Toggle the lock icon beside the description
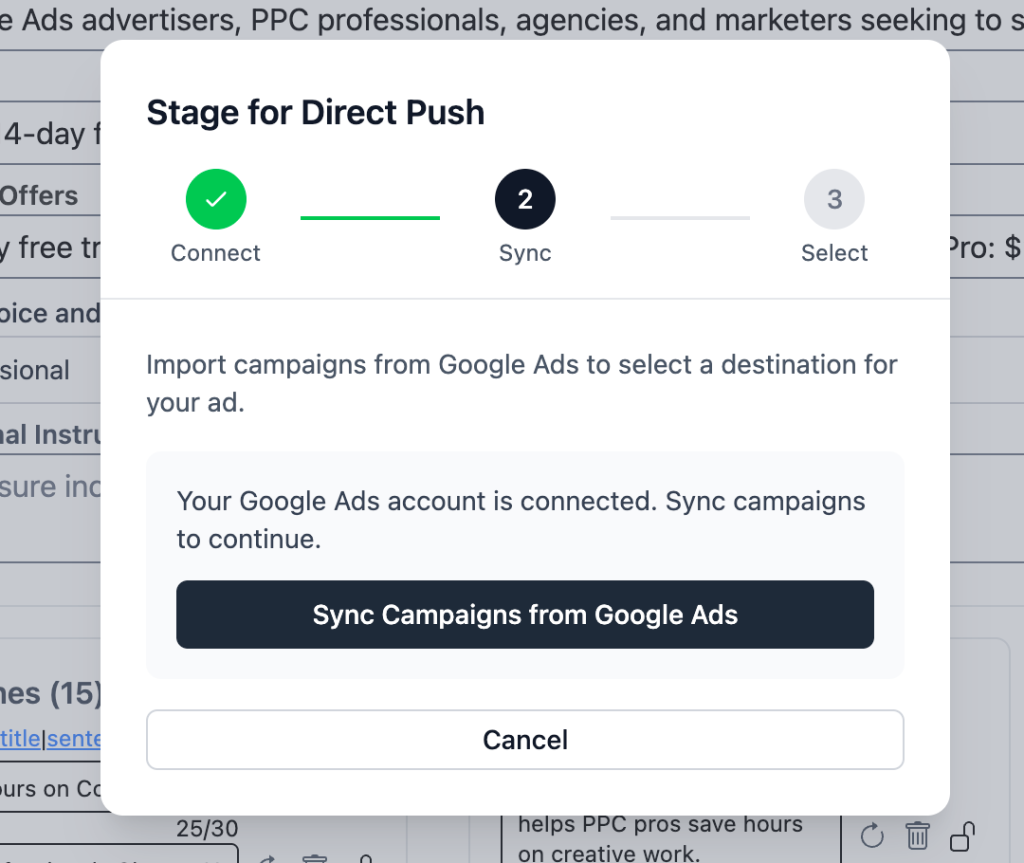Viewport: 1024px width, 863px height. click(962, 835)
